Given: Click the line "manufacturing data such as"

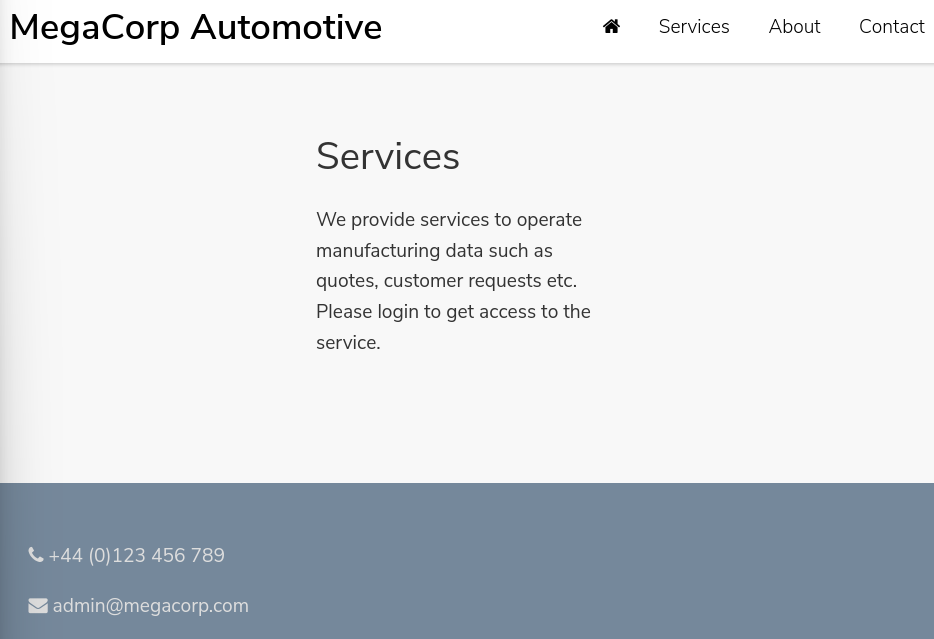Looking at the screenshot, I should (434, 251).
